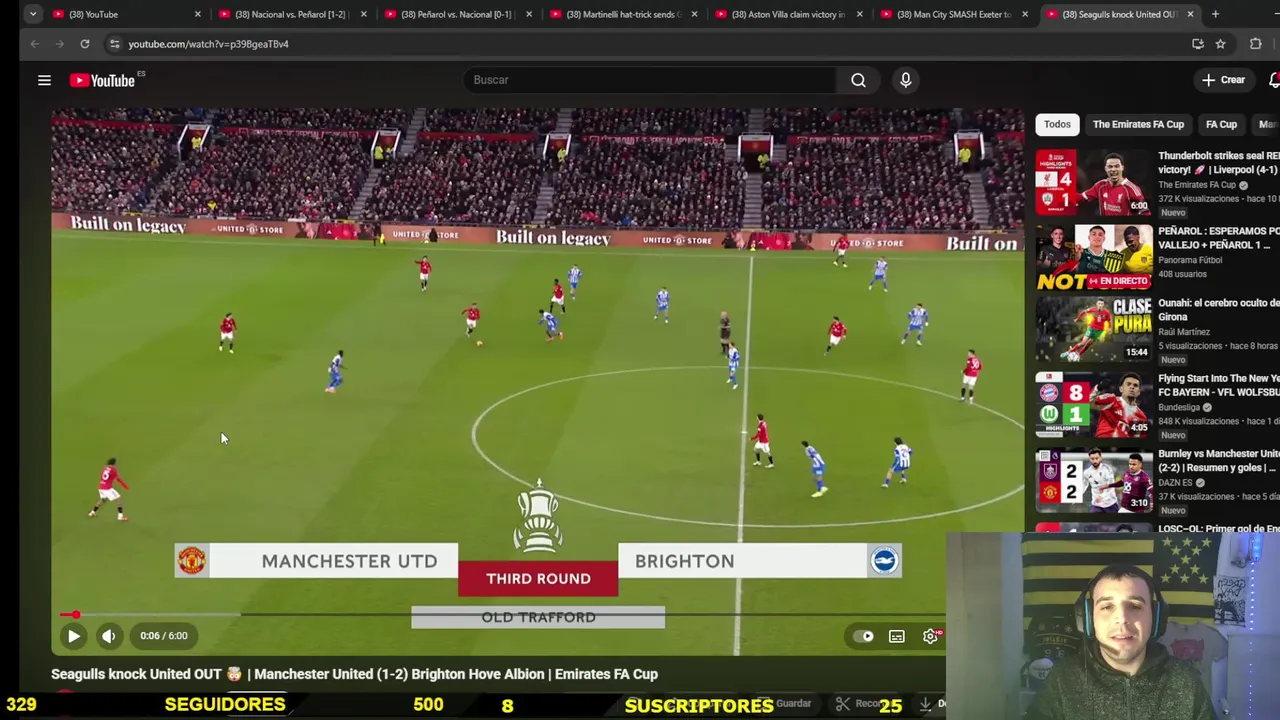Open site information icon in address bar
The height and width of the screenshot is (720, 1280).
coord(114,44)
